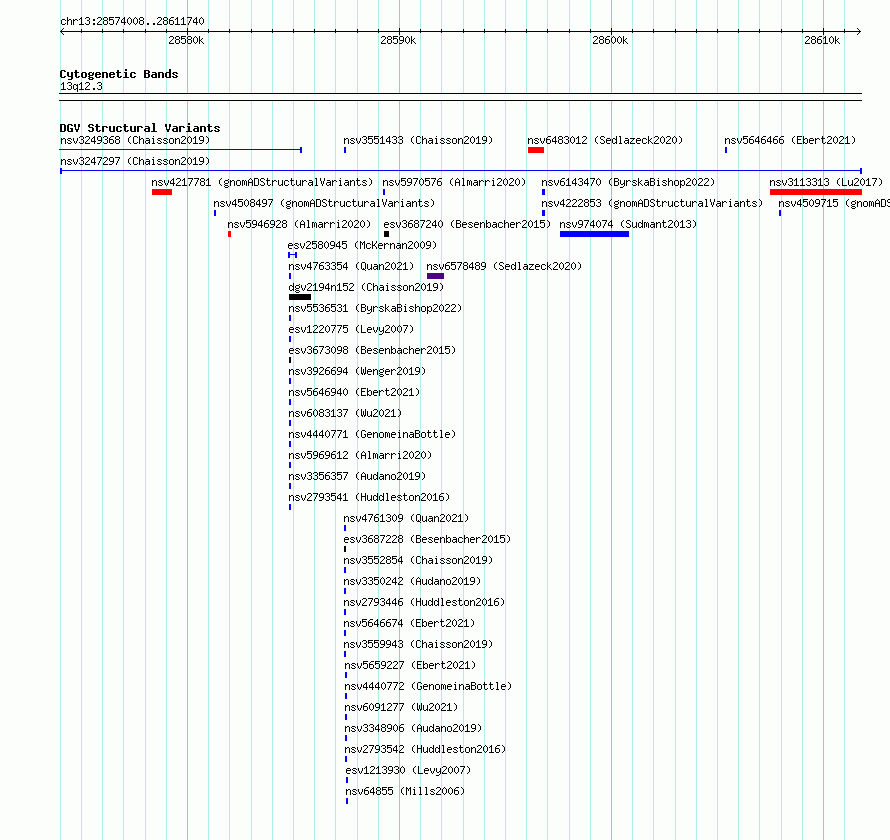The height and width of the screenshot is (840, 890).
Task: Click the 28580k ruler position label
Action: point(186,40)
